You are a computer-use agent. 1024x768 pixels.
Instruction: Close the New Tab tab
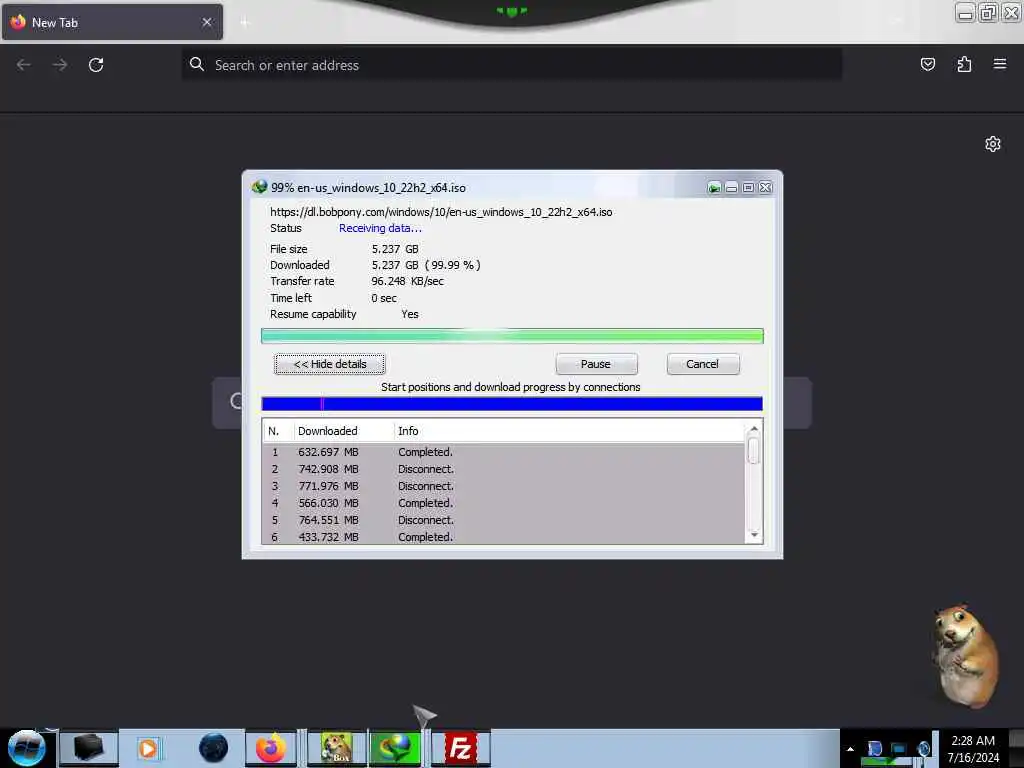[x=207, y=22]
